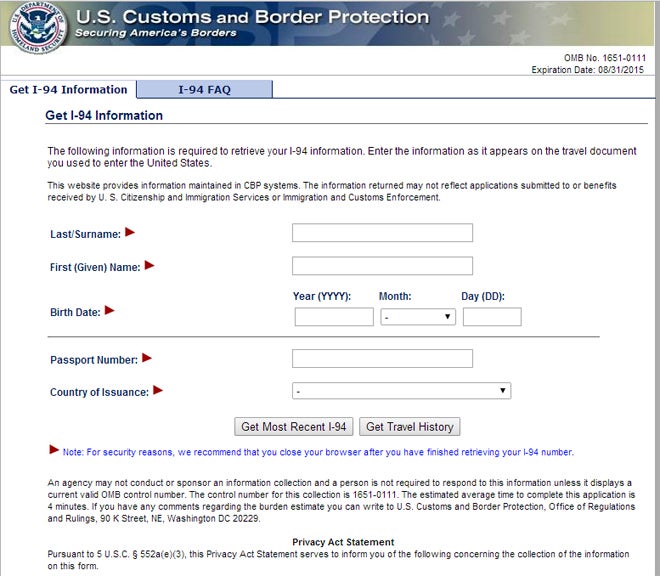Click the birth Day (DD) field
This screenshot has height=576, width=660.
click(492, 317)
